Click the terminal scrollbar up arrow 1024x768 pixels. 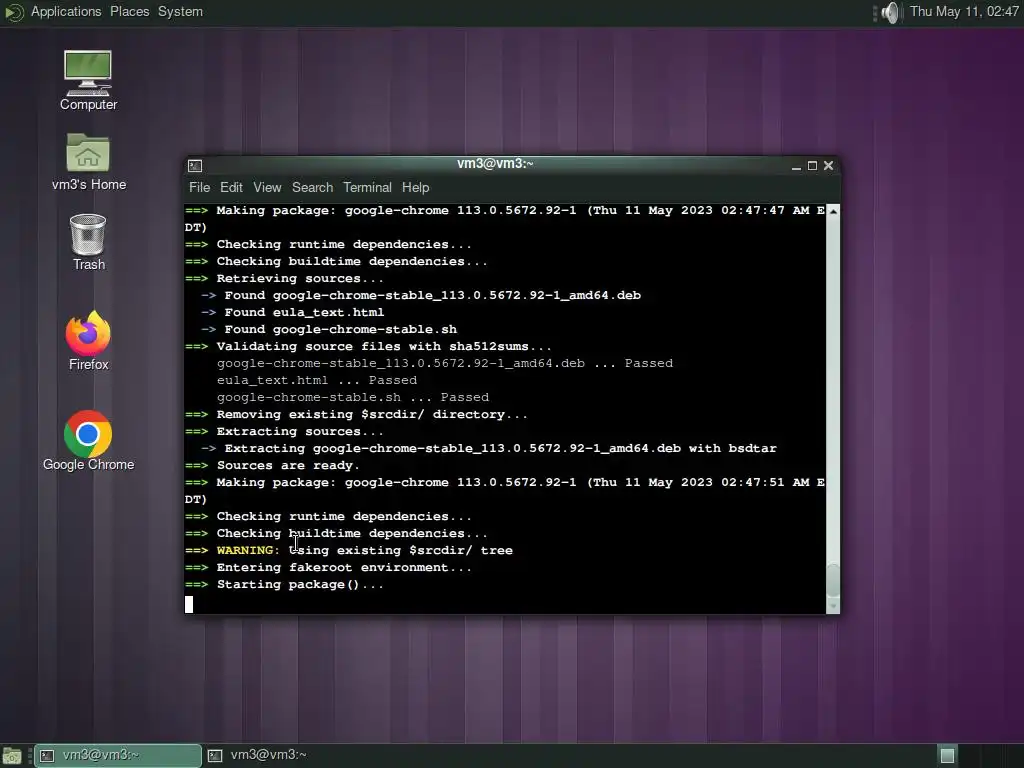pyautogui.click(x=833, y=212)
